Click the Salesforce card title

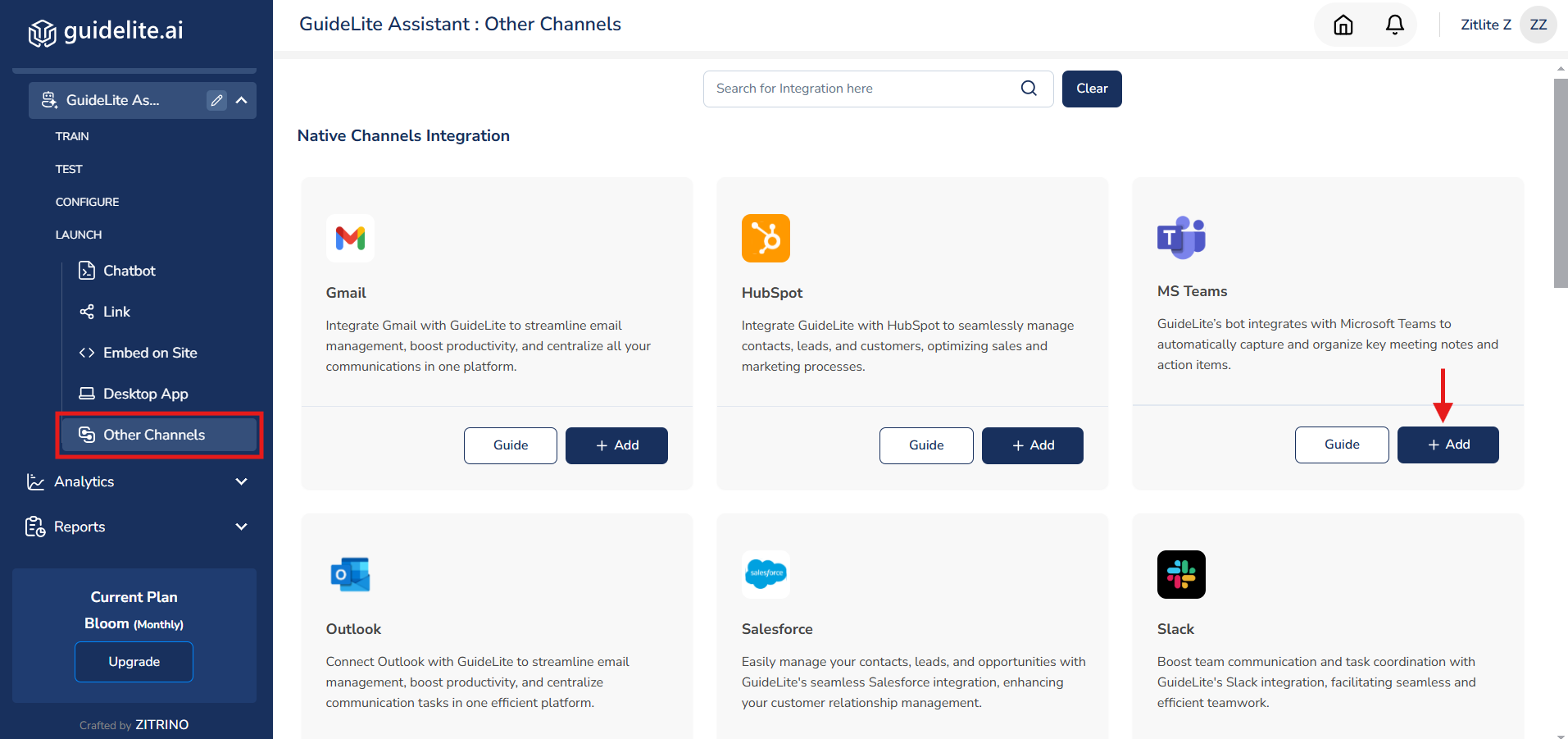point(777,629)
